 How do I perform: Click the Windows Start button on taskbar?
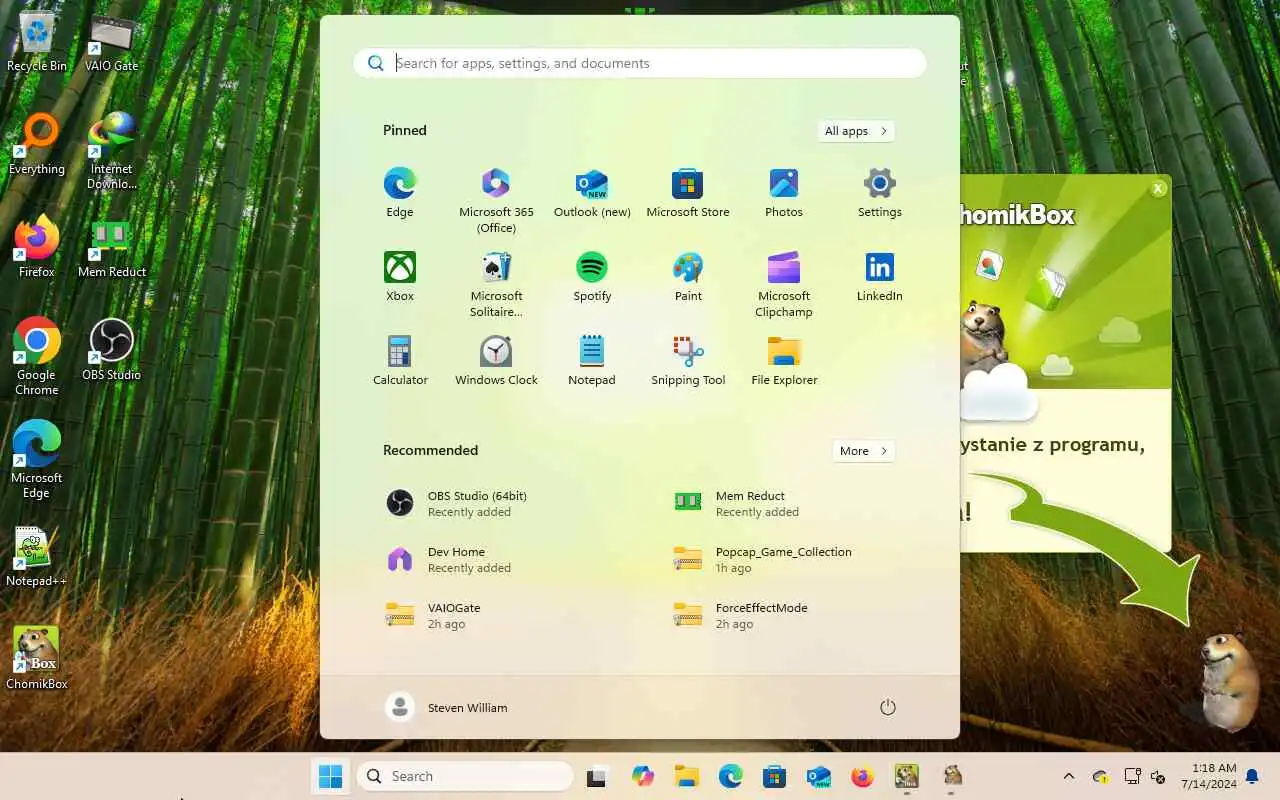(x=330, y=776)
